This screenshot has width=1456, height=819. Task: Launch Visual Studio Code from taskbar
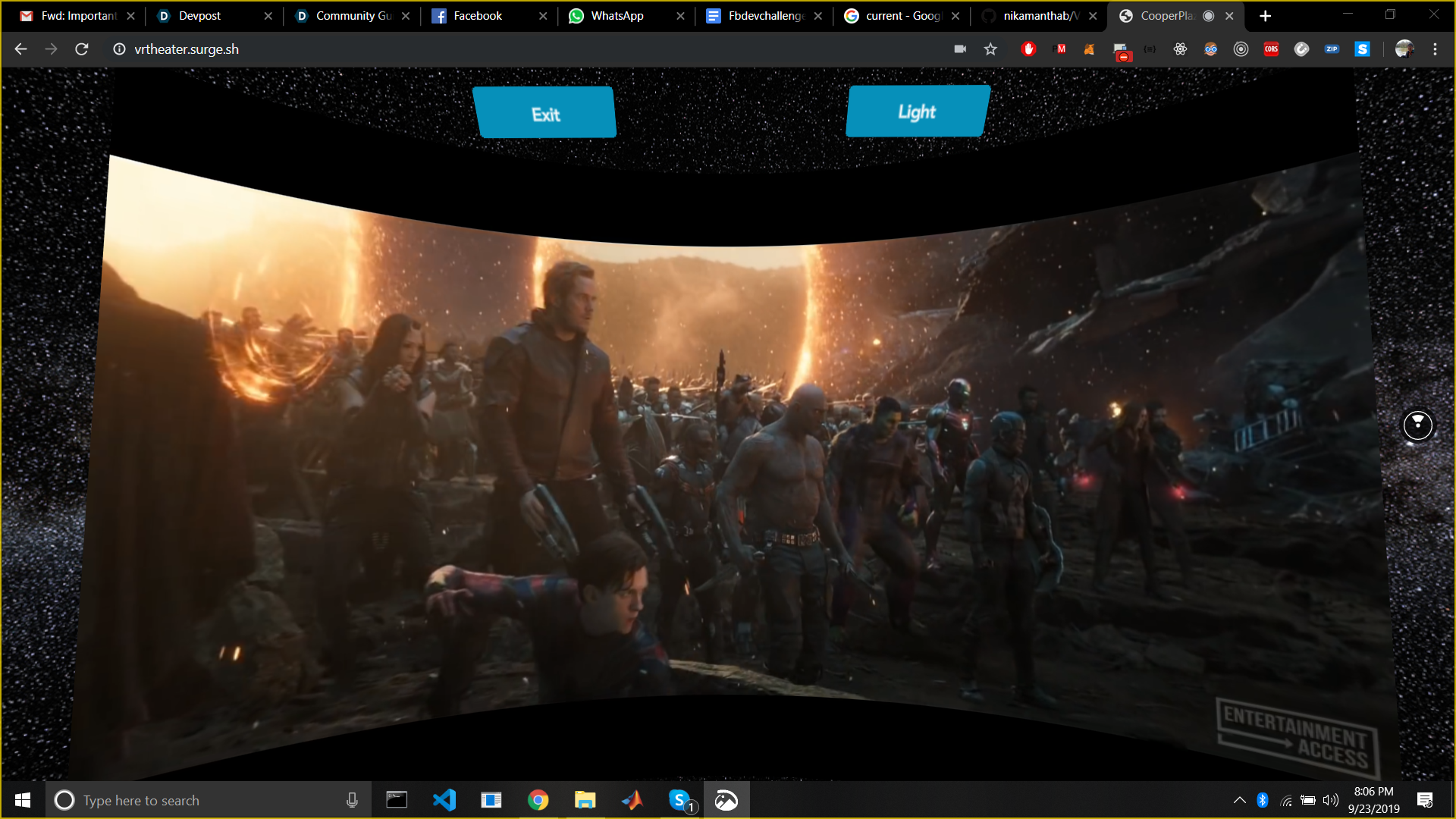pos(444,800)
